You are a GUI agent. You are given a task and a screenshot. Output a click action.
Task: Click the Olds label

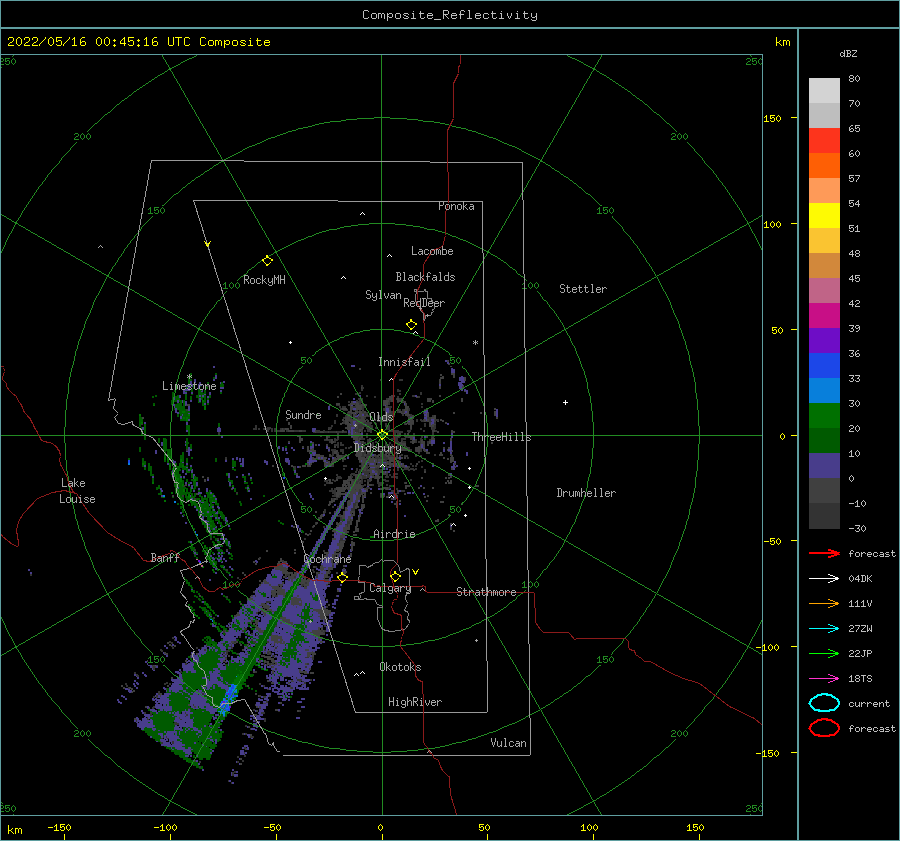pyautogui.click(x=381, y=417)
